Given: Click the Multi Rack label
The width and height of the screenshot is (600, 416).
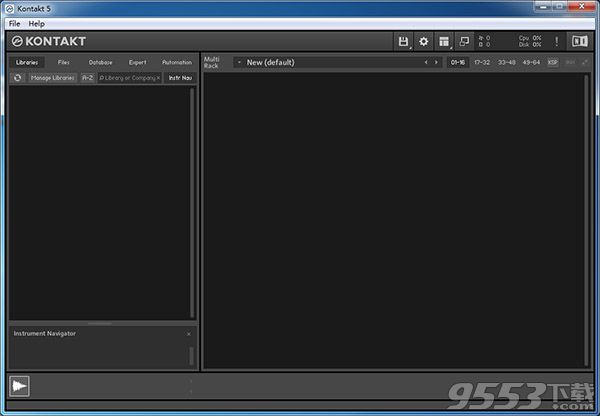Looking at the screenshot, I should click(x=212, y=62).
